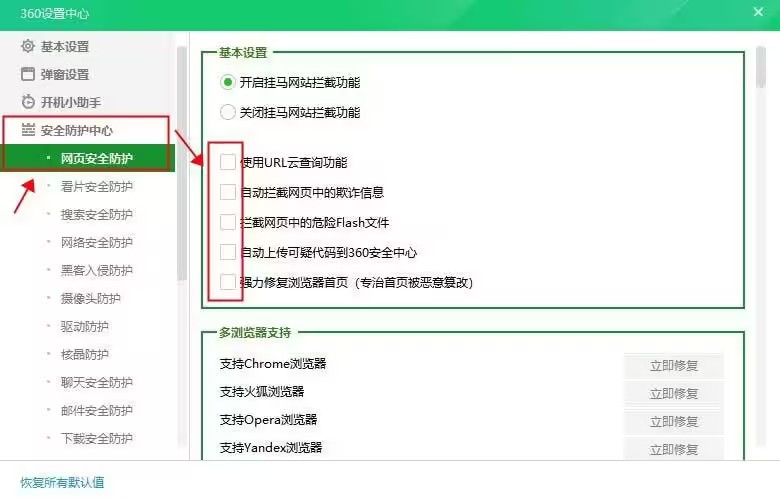Enable 使用URL云查询功能 checkbox
The height and width of the screenshot is (500, 780).
tap(228, 162)
